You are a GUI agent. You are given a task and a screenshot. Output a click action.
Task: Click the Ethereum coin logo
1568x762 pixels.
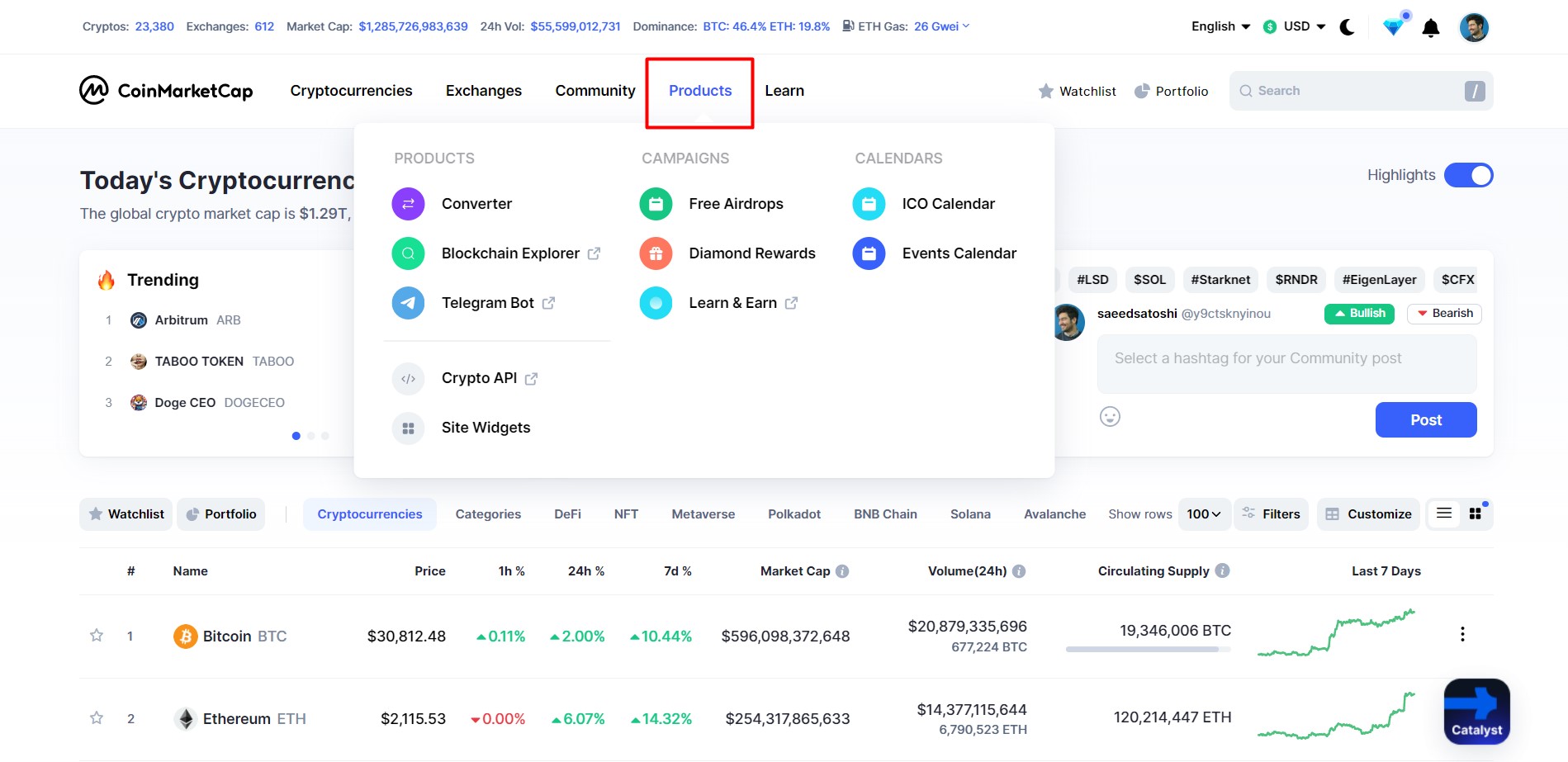coord(185,719)
